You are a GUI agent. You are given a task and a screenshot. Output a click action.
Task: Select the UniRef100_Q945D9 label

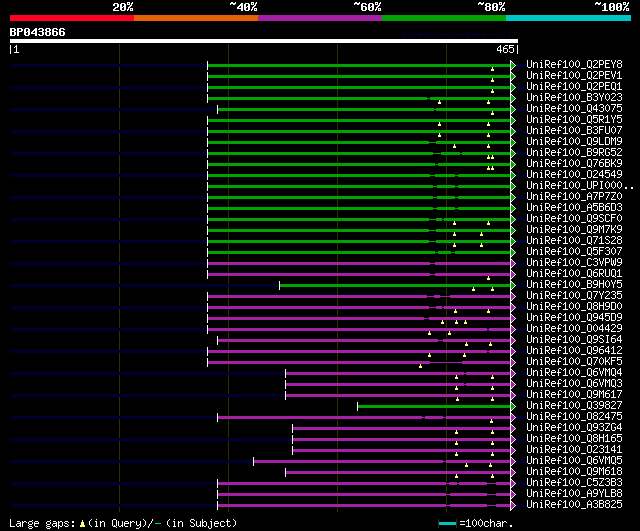pyautogui.click(x=574, y=318)
